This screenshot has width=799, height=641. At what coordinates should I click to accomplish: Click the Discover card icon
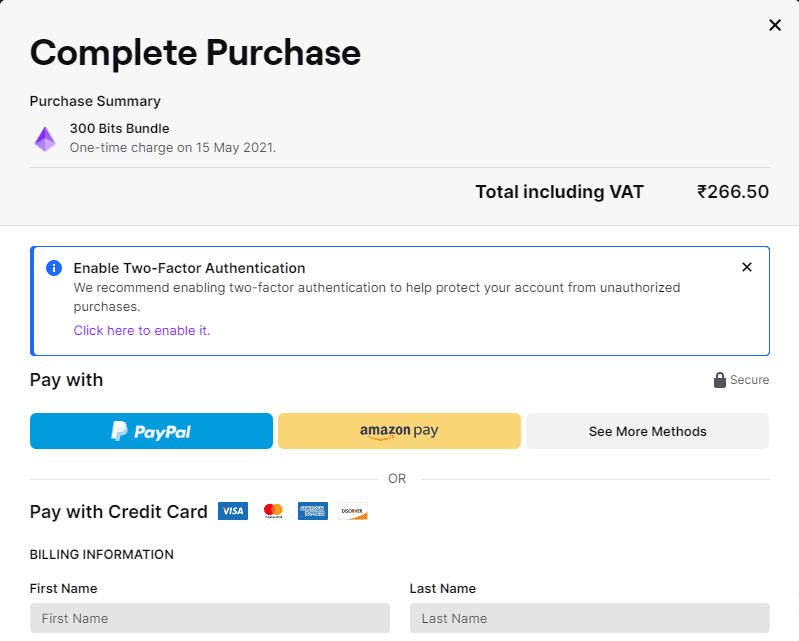click(352, 511)
